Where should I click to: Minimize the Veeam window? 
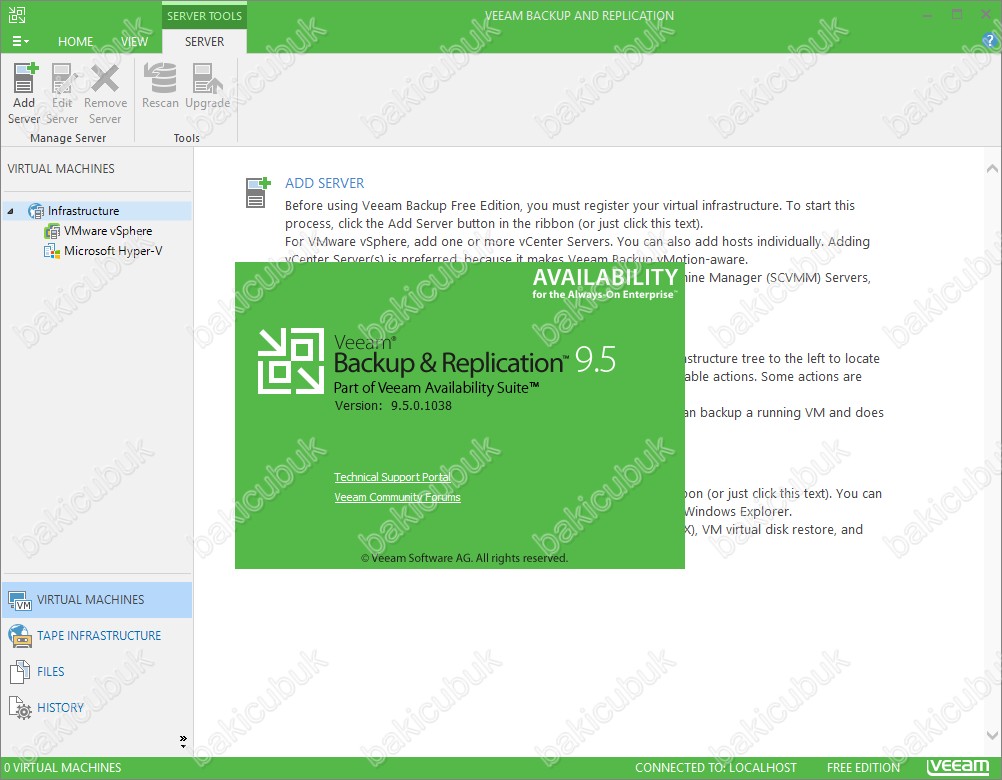(928, 15)
